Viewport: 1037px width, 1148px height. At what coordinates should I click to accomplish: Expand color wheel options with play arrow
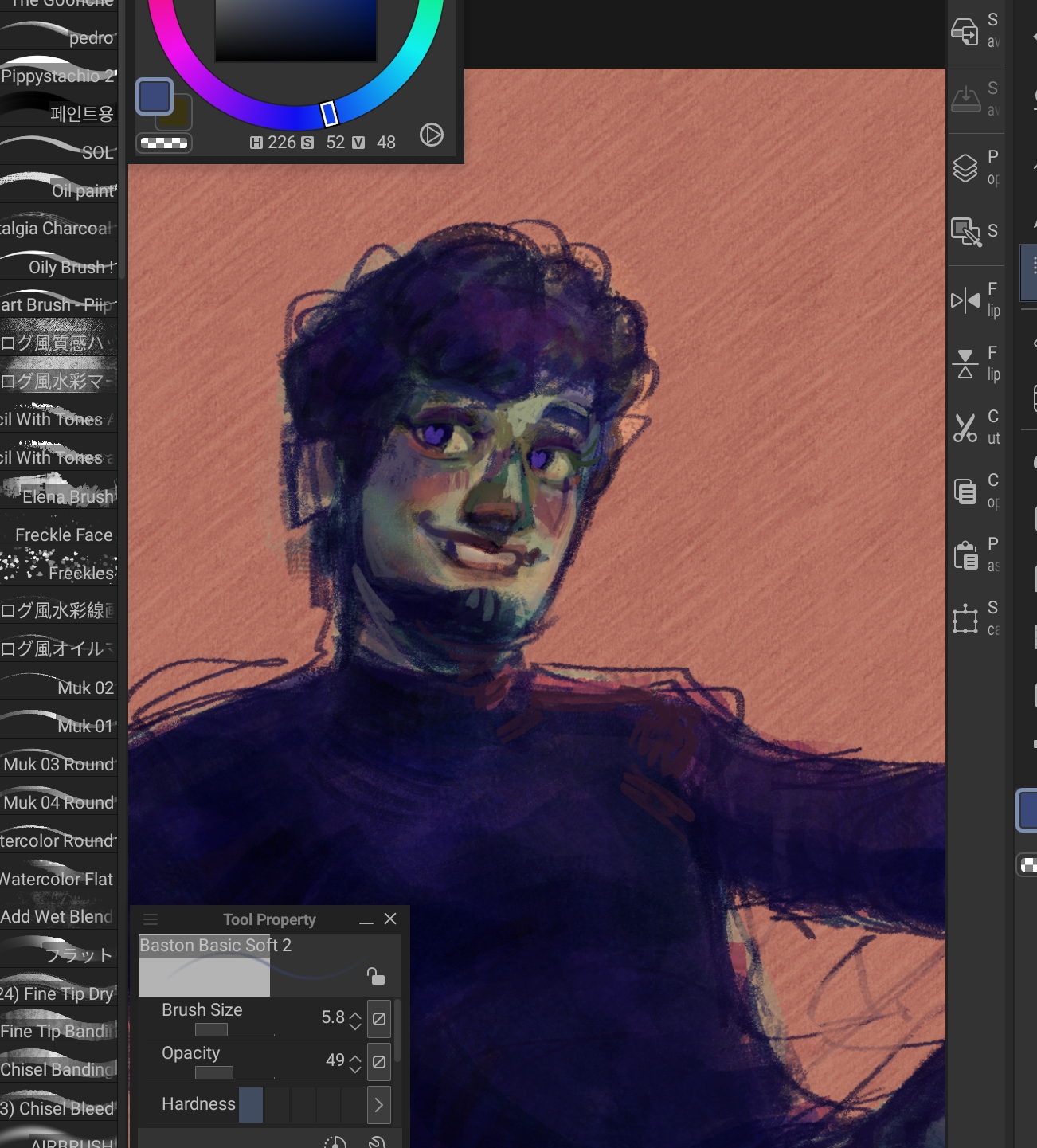431,135
